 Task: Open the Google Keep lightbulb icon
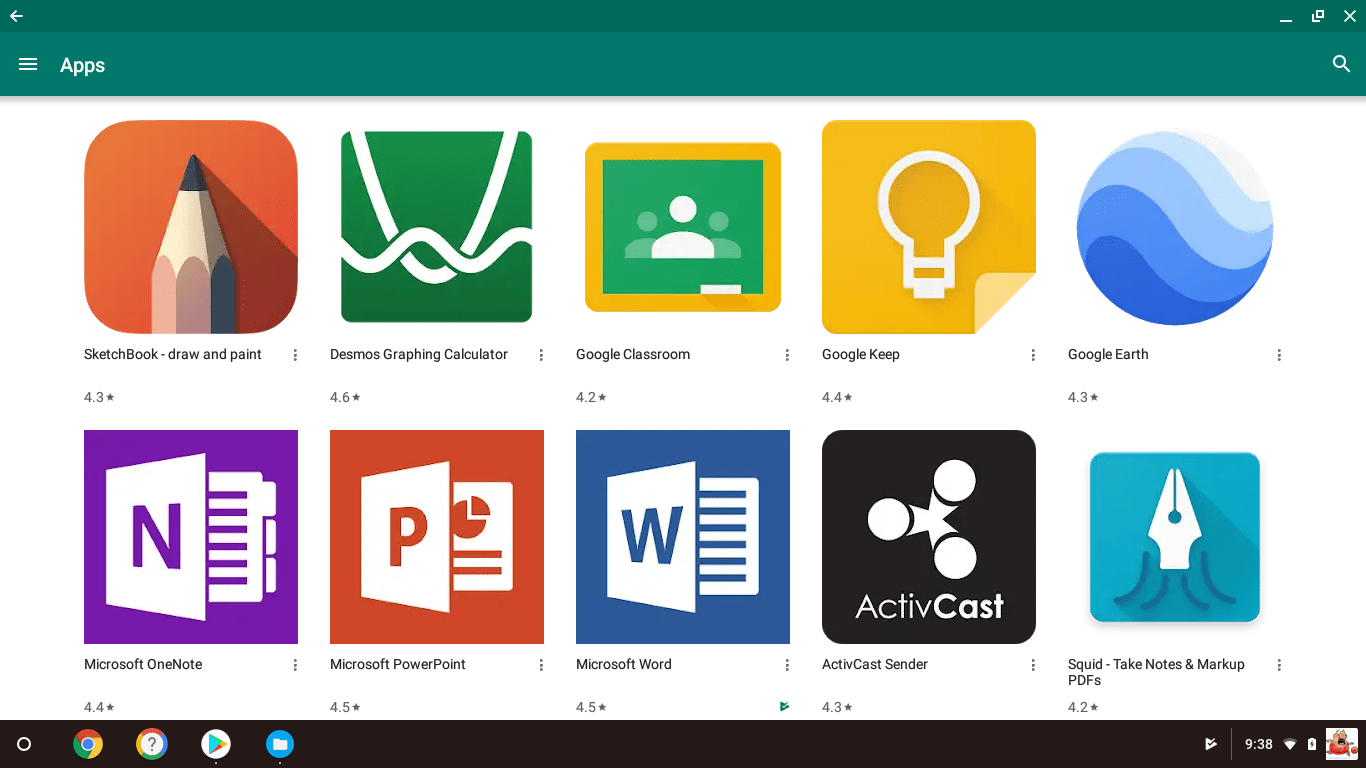click(x=929, y=227)
